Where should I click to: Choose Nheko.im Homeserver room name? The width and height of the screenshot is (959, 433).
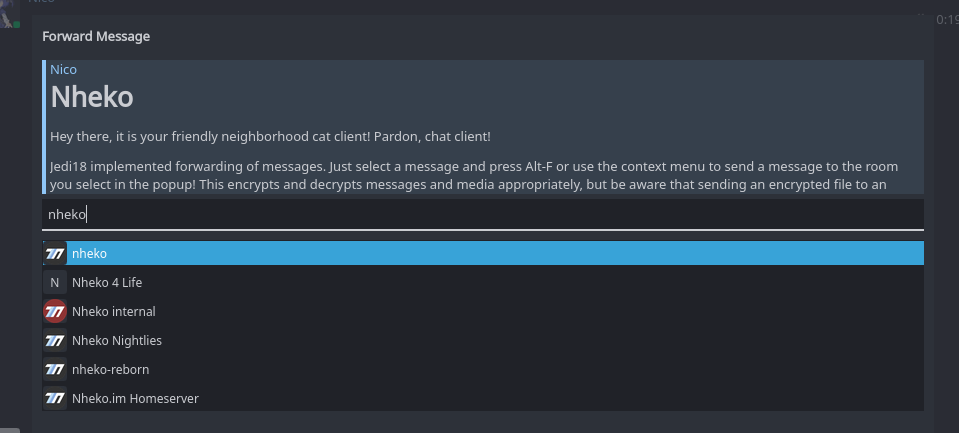(135, 399)
